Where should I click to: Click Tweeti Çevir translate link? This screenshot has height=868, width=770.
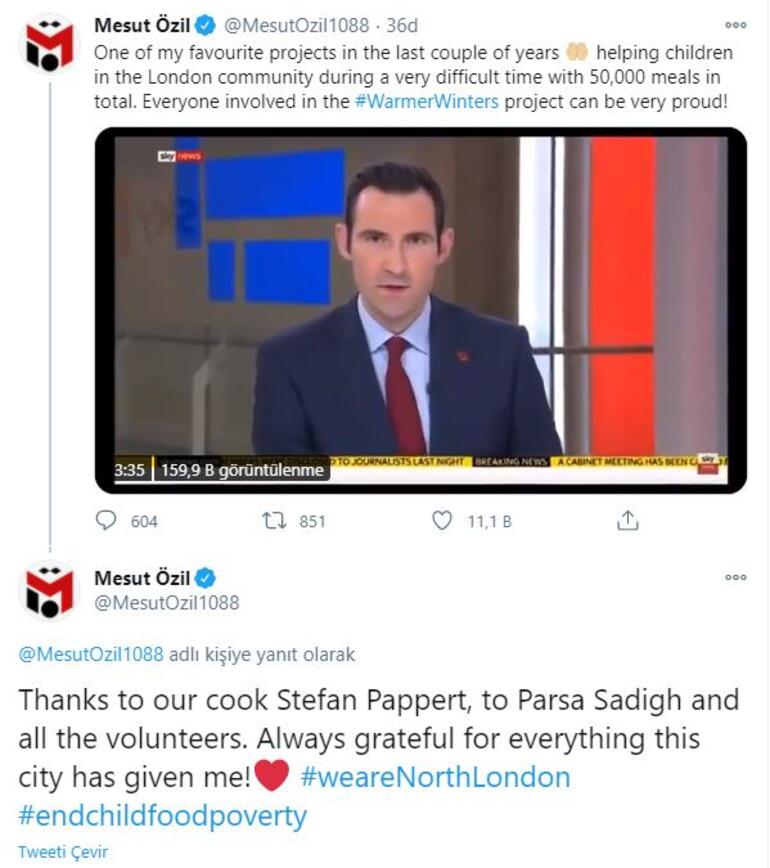63,851
